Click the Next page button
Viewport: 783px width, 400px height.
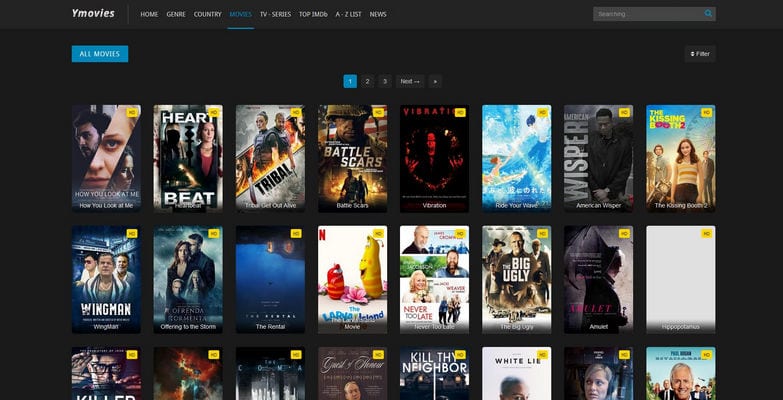click(x=410, y=81)
